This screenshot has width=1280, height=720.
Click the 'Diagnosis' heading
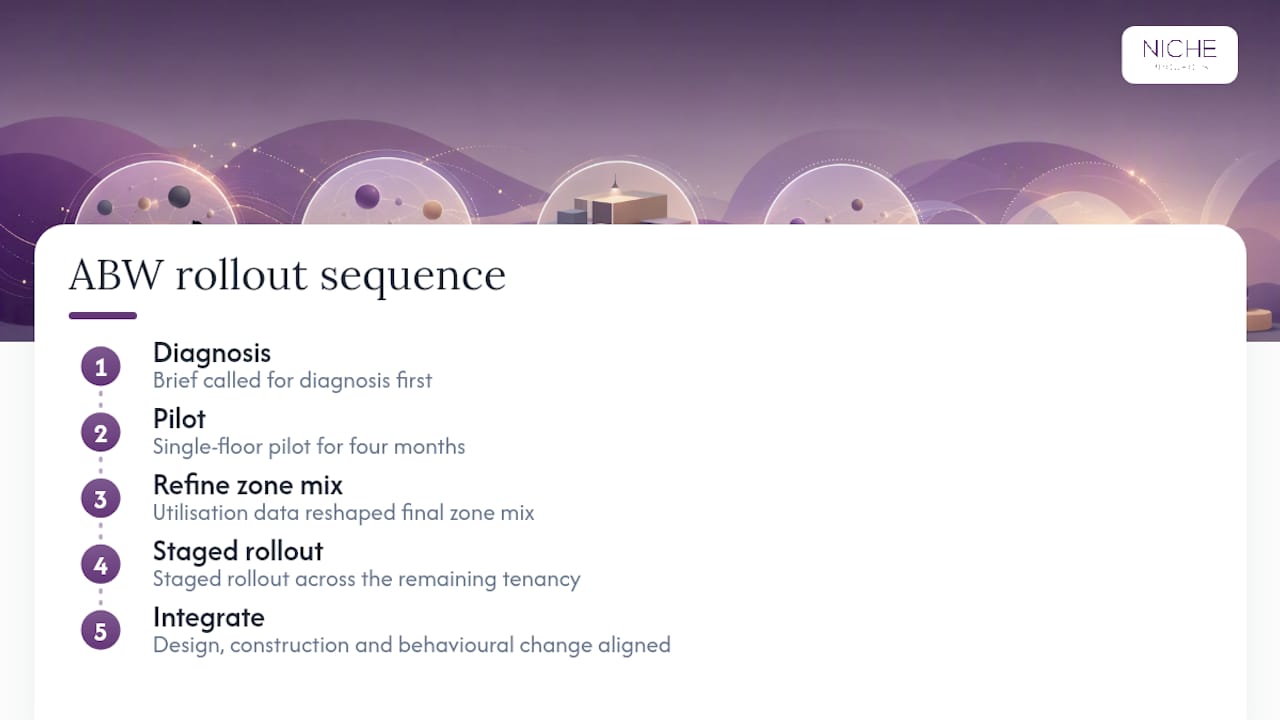[212, 353]
